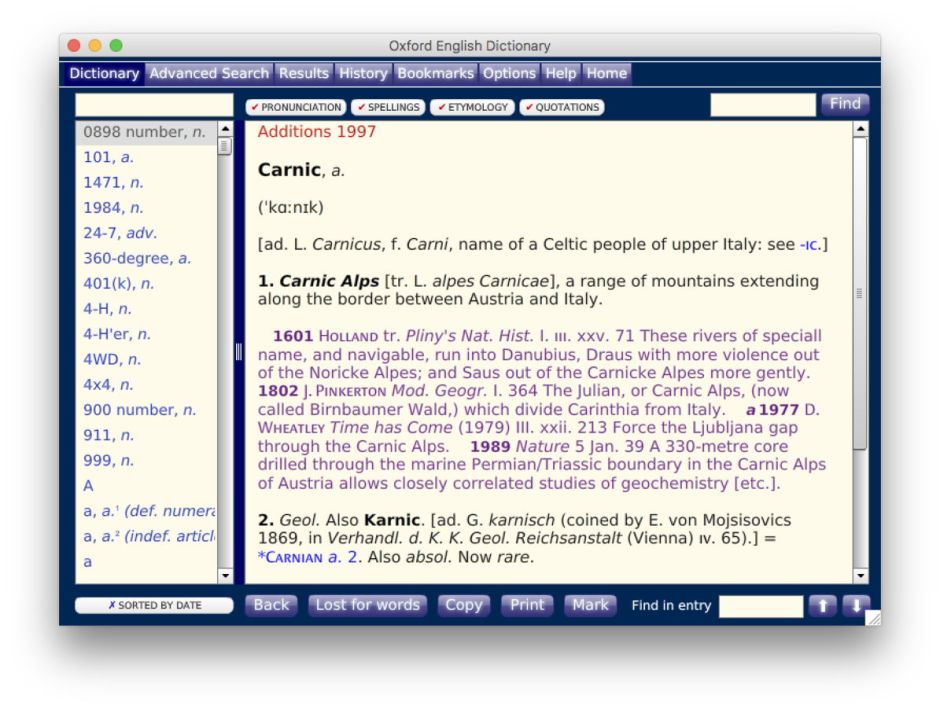Image resolution: width=940 pixels, height=710 pixels.
Task: Click entry pane scroll-up arrow
Action: coord(860,129)
